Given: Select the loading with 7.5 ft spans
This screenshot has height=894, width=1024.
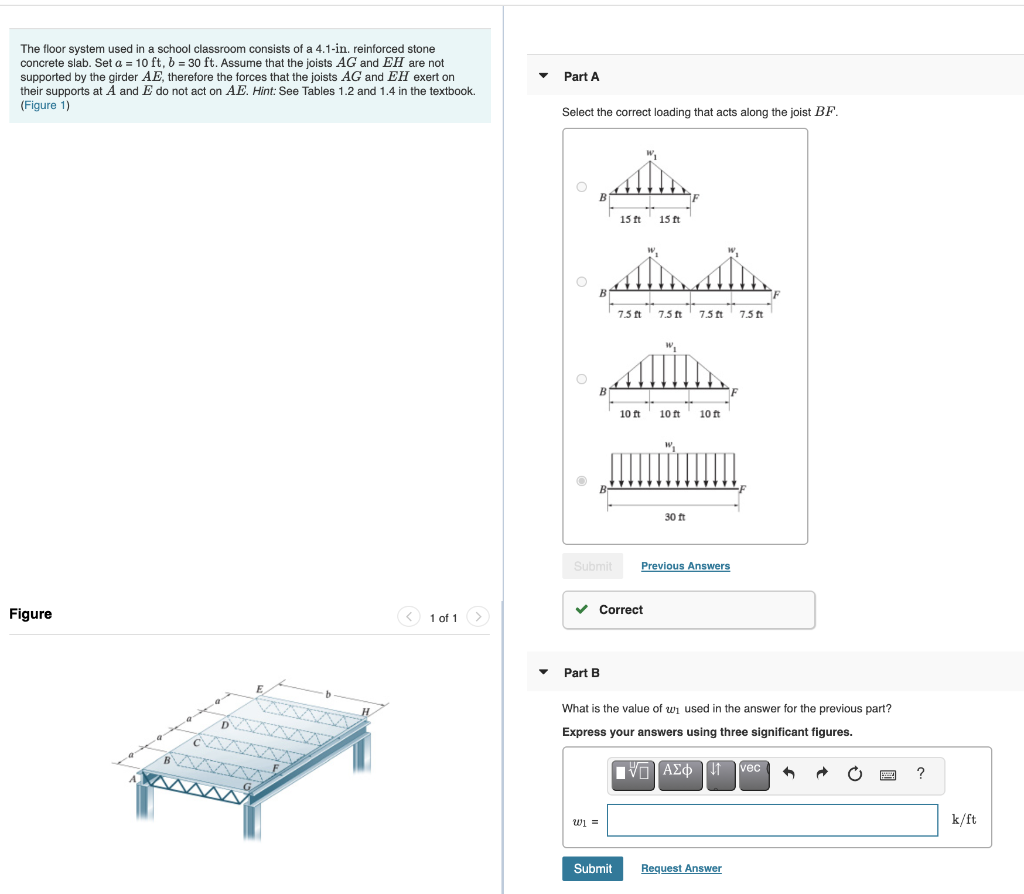Looking at the screenshot, I should tap(580, 281).
